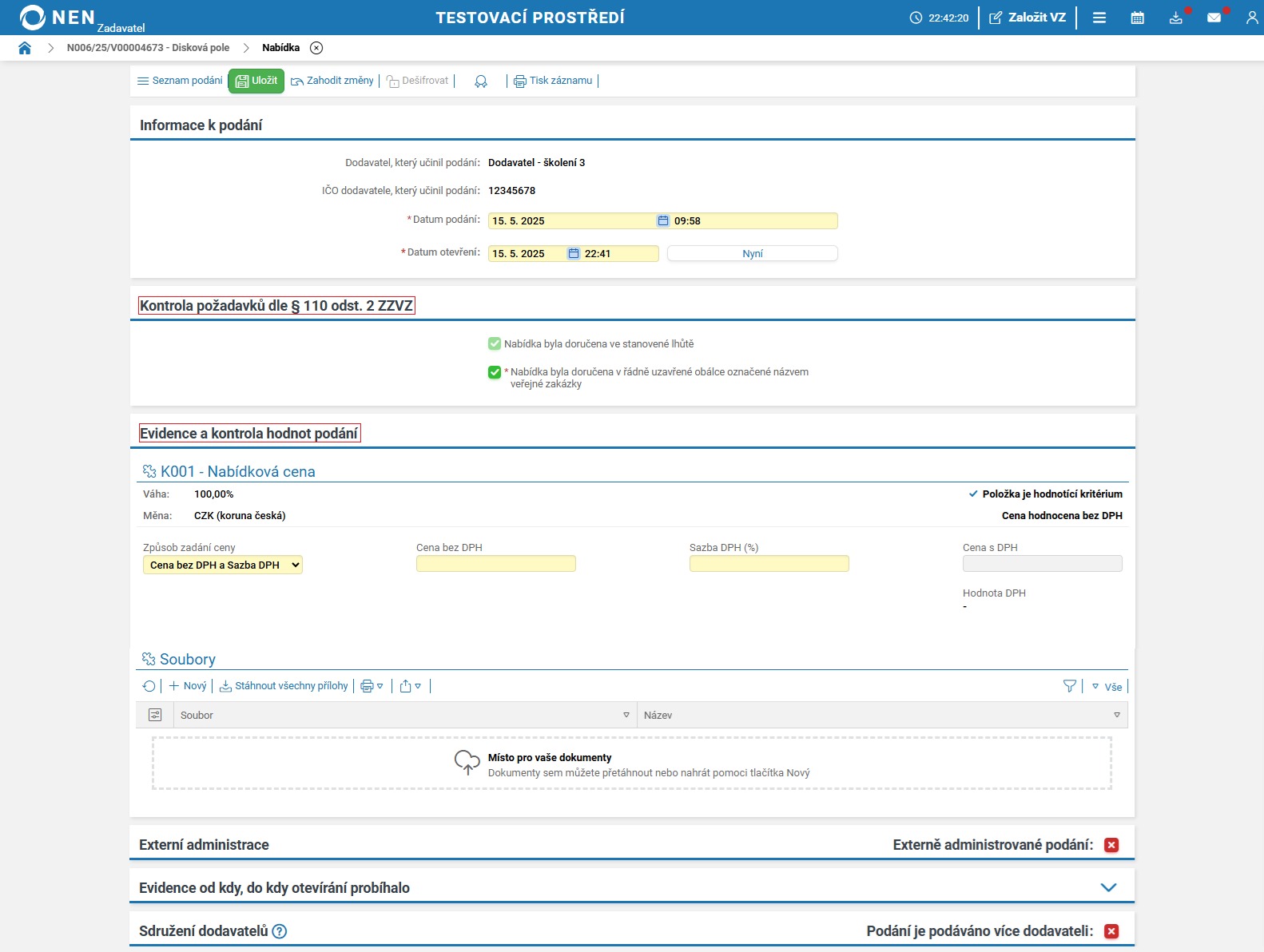Click the hamburger menu icon in header
The image size is (1264, 952).
pyautogui.click(x=1099, y=18)
